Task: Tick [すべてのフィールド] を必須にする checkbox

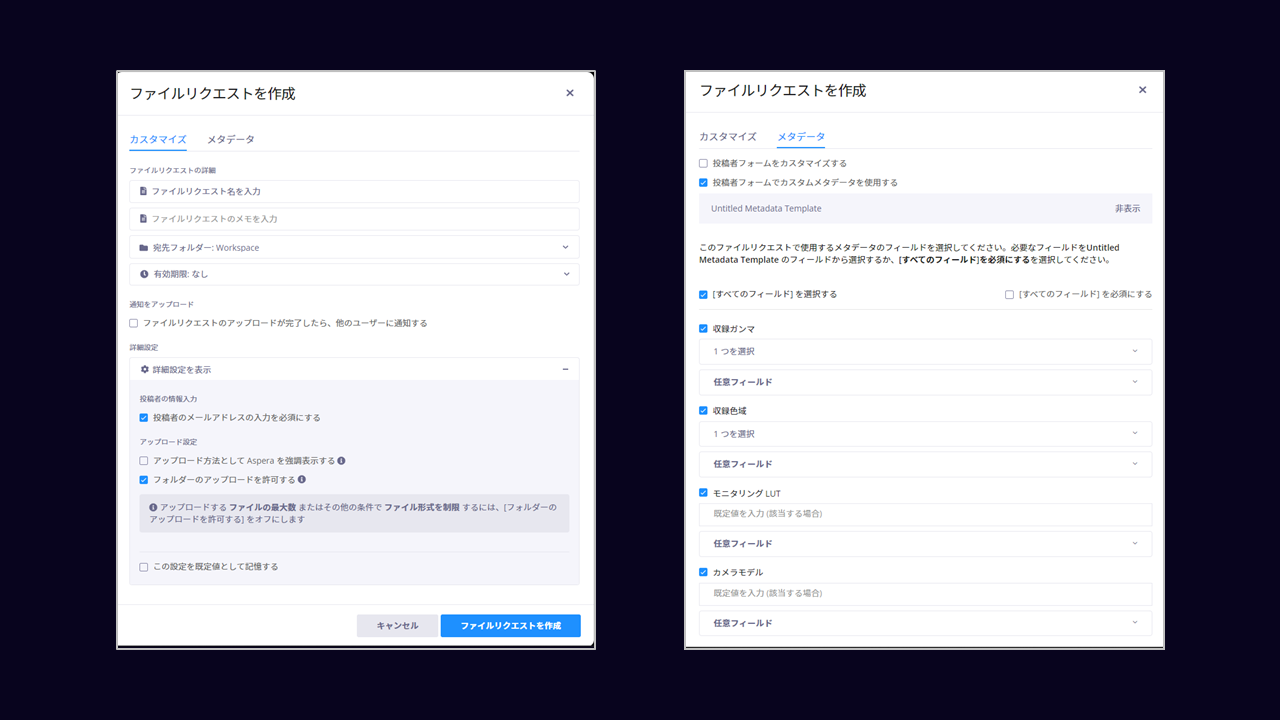Action: tap(1009, 295)
